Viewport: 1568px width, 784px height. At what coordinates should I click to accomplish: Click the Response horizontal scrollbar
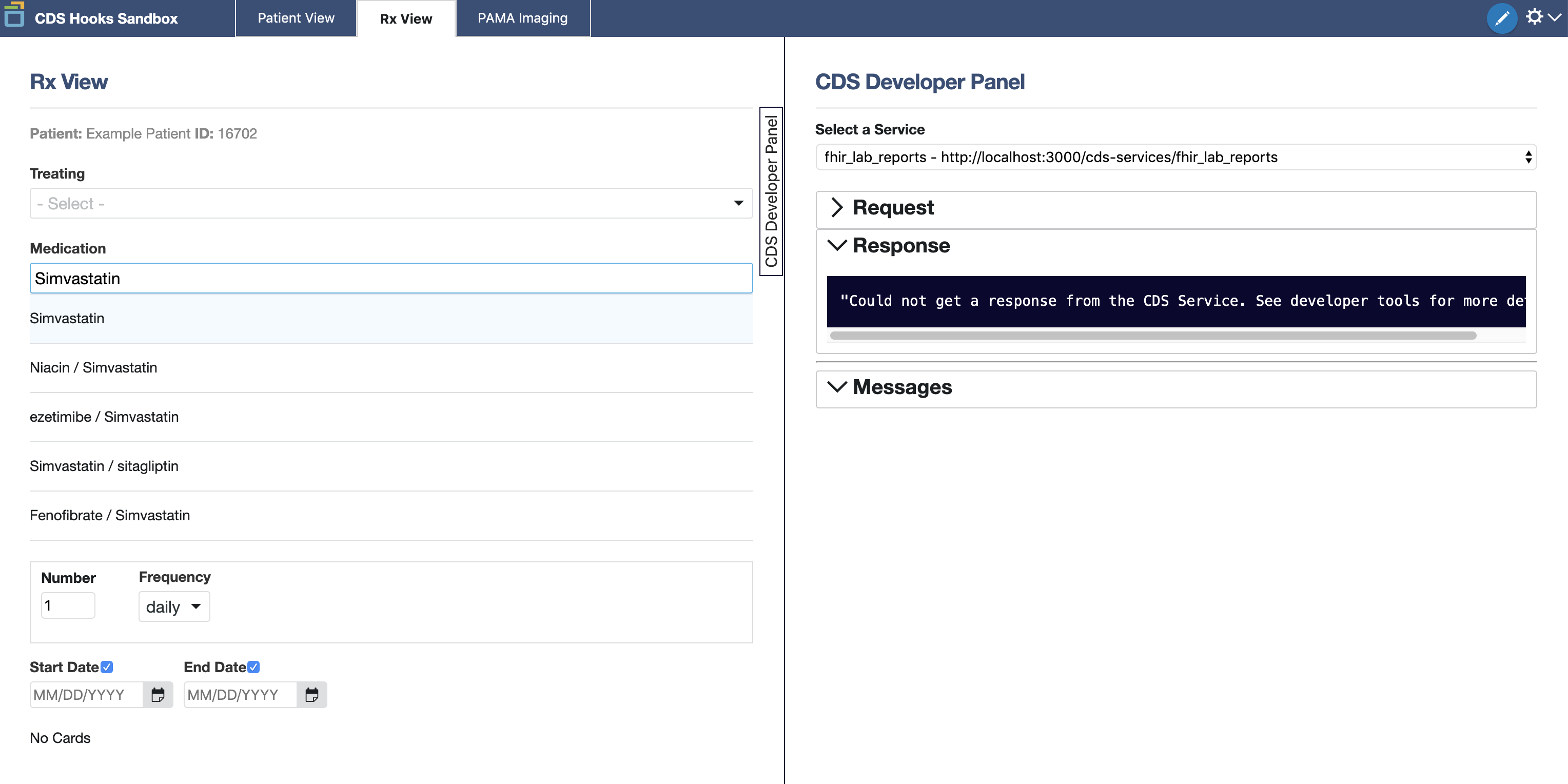pyautogui.click(x=1153, y=336)
